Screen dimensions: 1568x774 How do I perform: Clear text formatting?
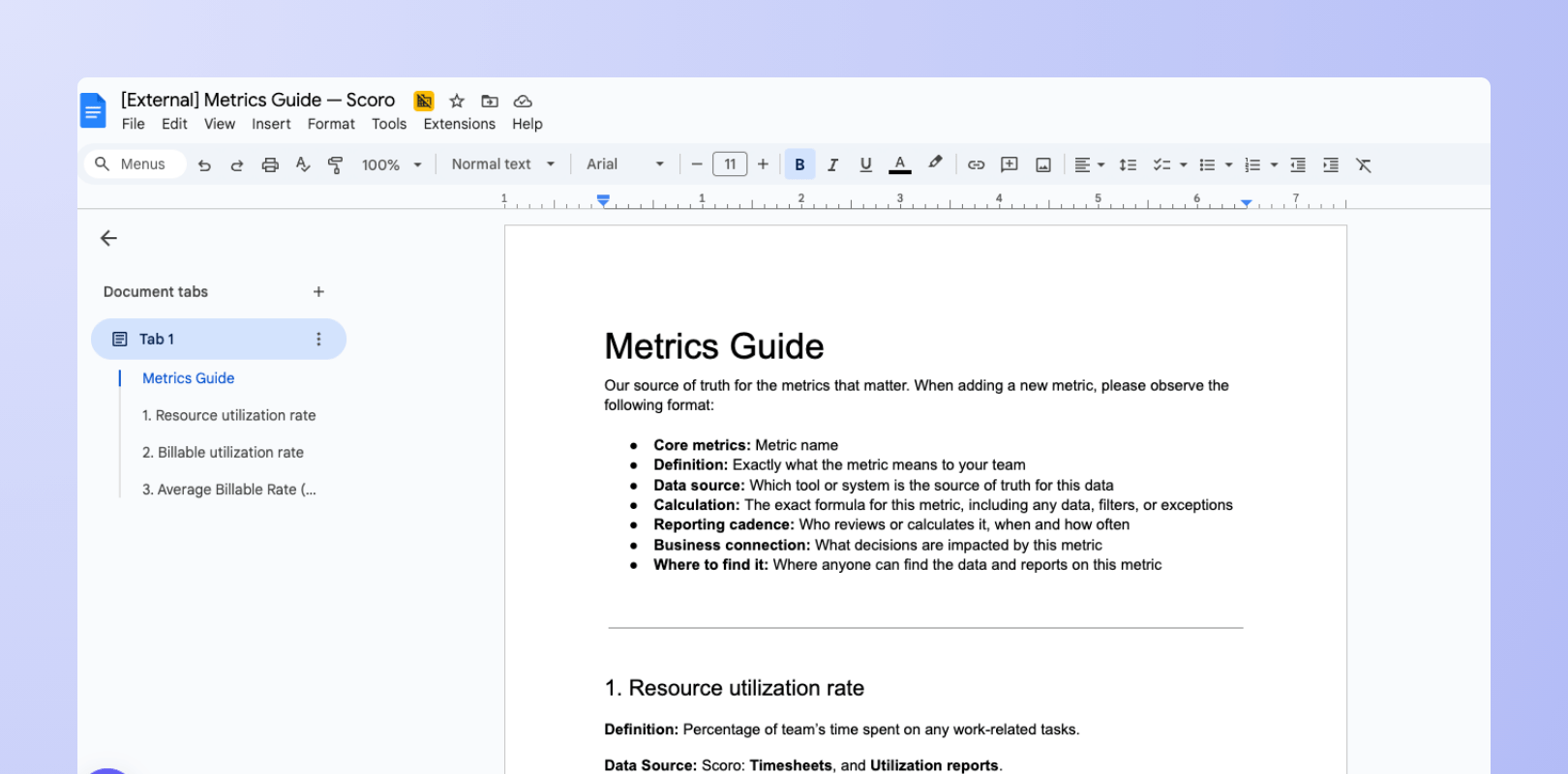(x=1364, y=164)
